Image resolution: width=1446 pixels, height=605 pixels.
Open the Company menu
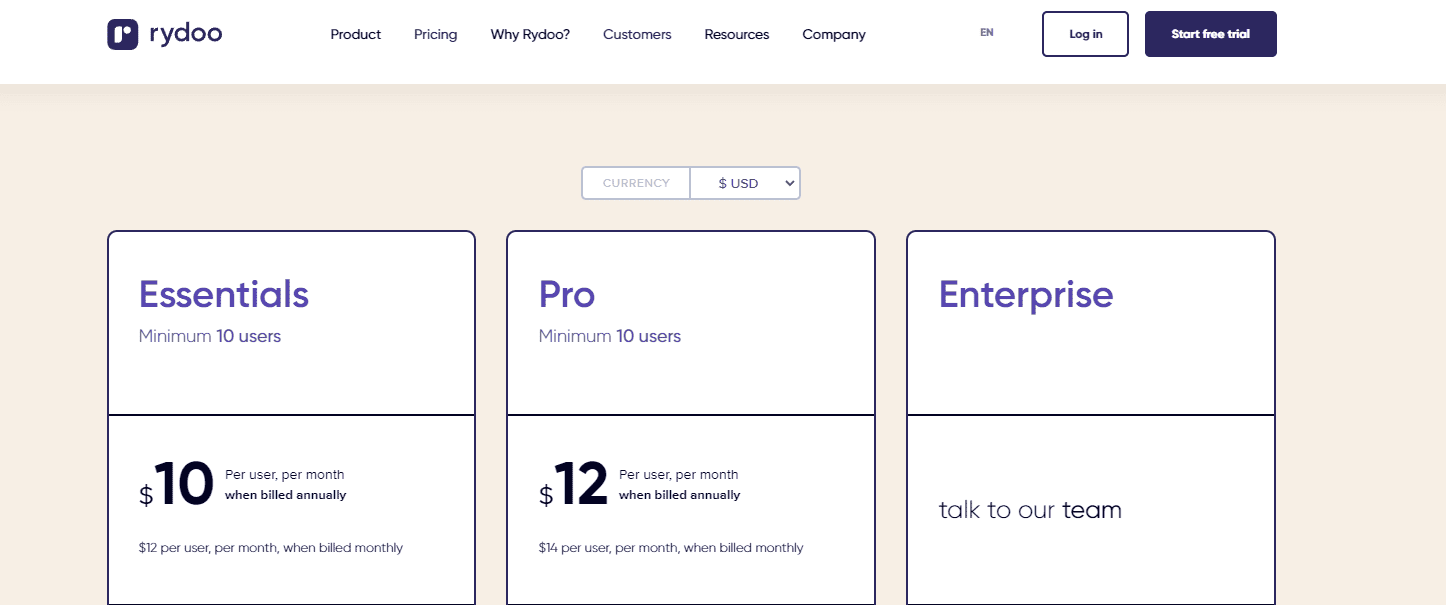(834, 34)
